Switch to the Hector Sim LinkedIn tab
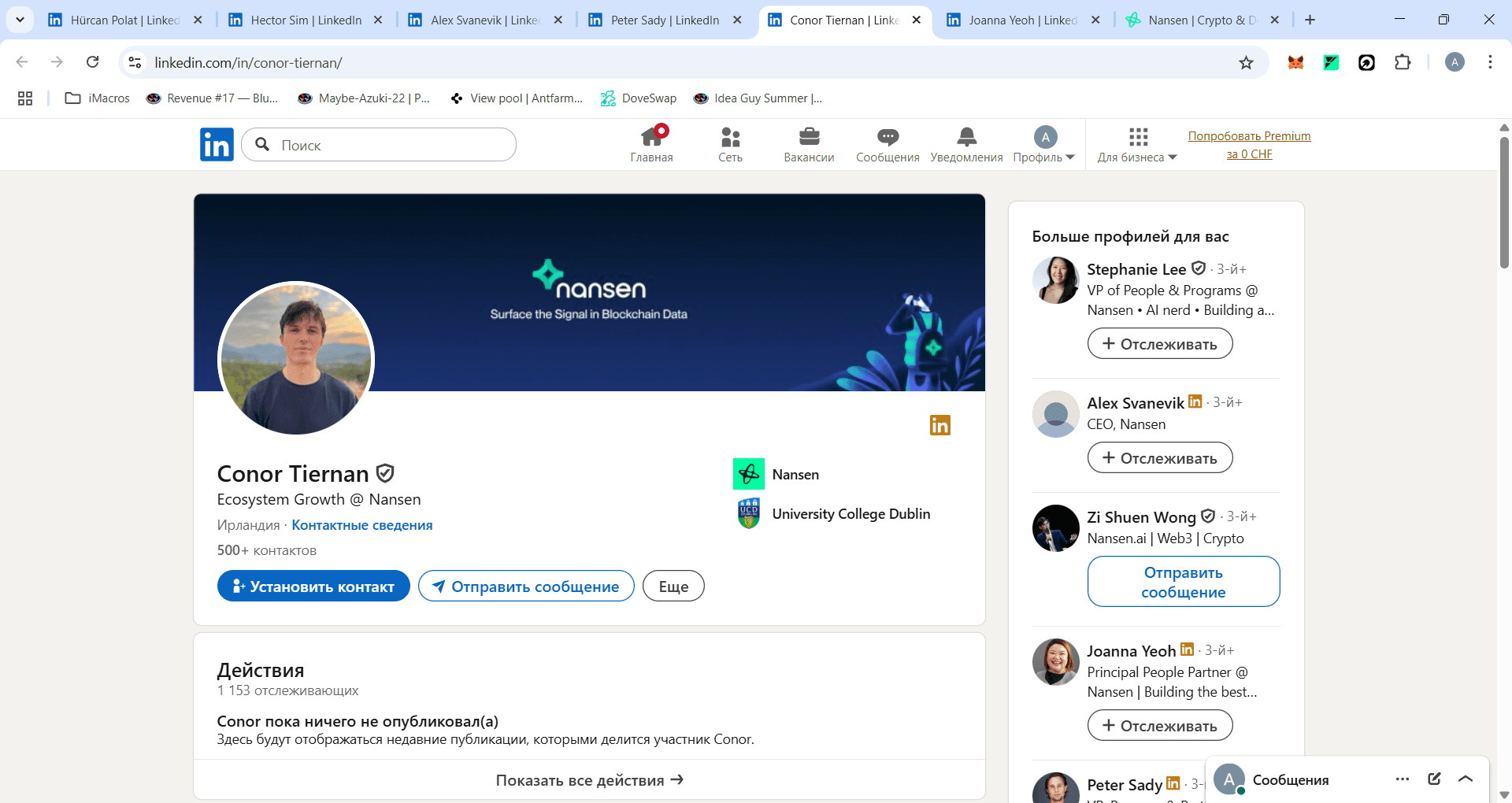The image size is (1512, 803). point(306,20)
